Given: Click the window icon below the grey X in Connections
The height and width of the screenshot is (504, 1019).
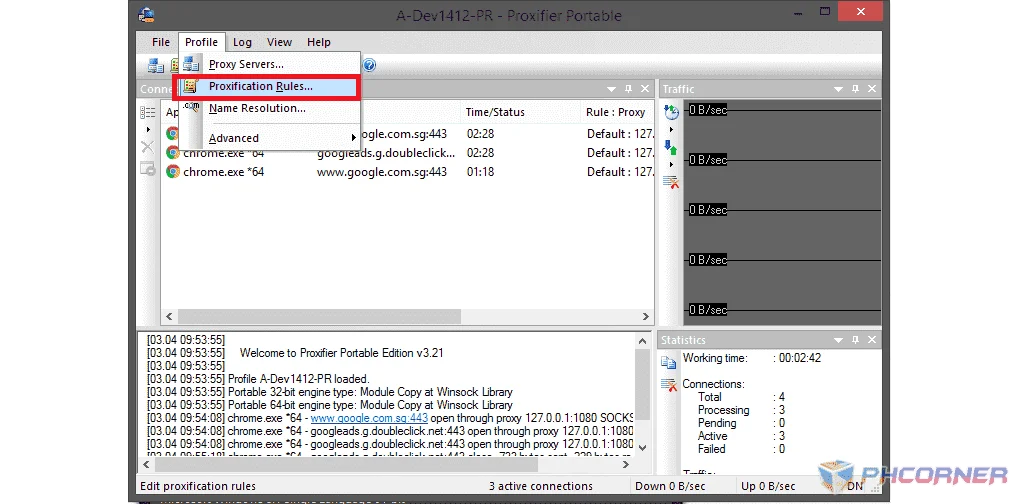Looking at the screenshot, I should click(148, 169).
